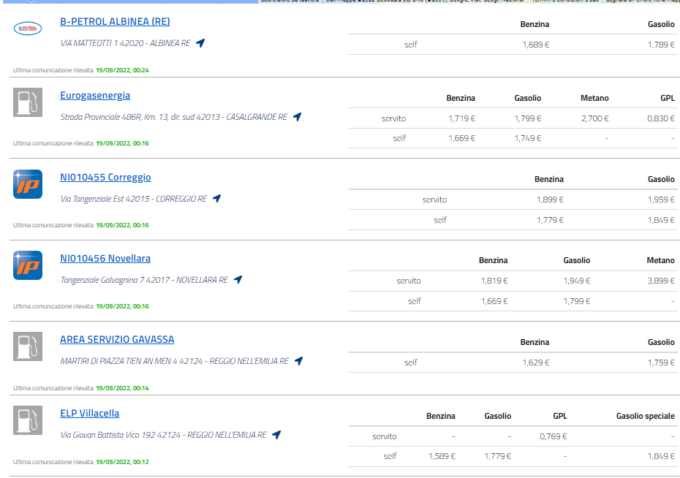Click timestamp 19/09/2022, 00:24 under B-Petrol

click(122, 70)
